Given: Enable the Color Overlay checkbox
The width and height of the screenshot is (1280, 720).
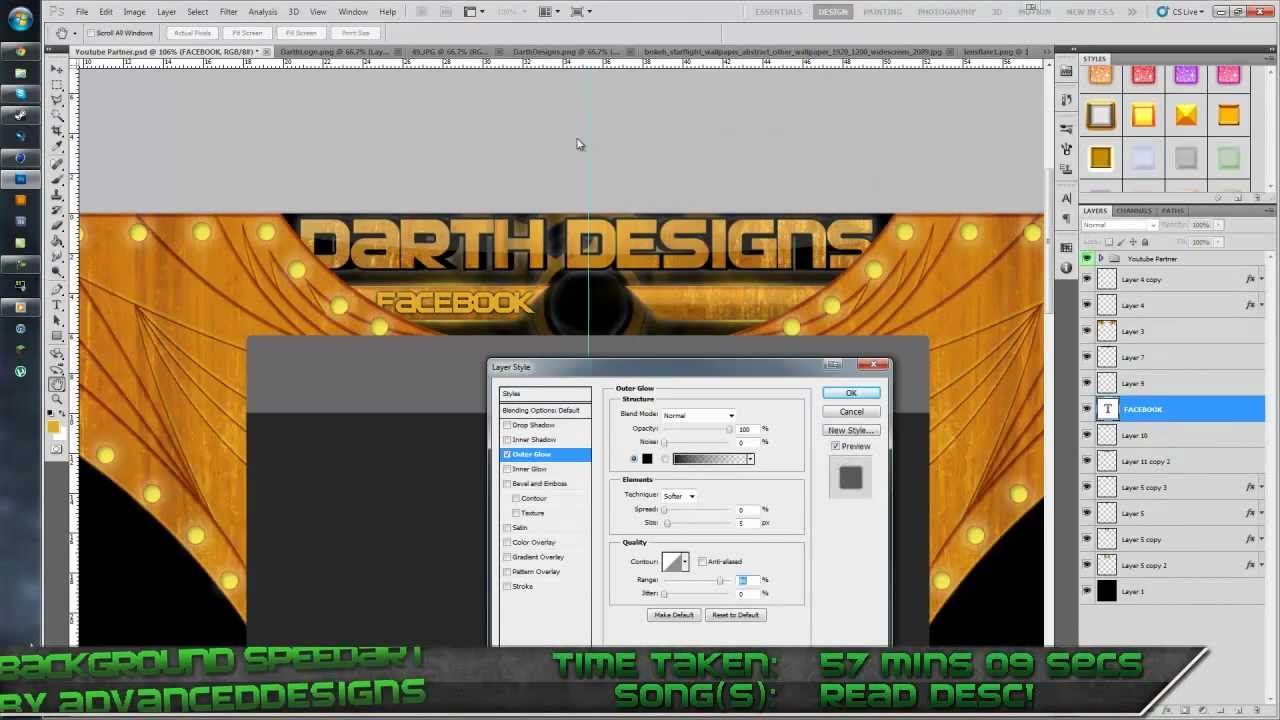Looking at the screenshot, I should point(507,542).
